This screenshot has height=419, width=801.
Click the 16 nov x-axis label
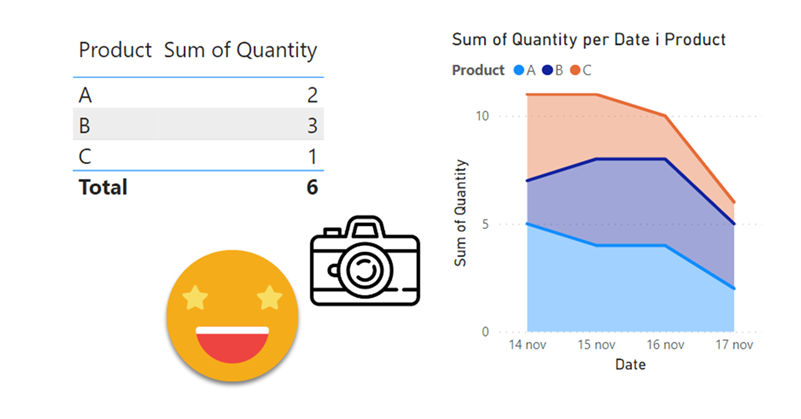[x=665, y=345]
